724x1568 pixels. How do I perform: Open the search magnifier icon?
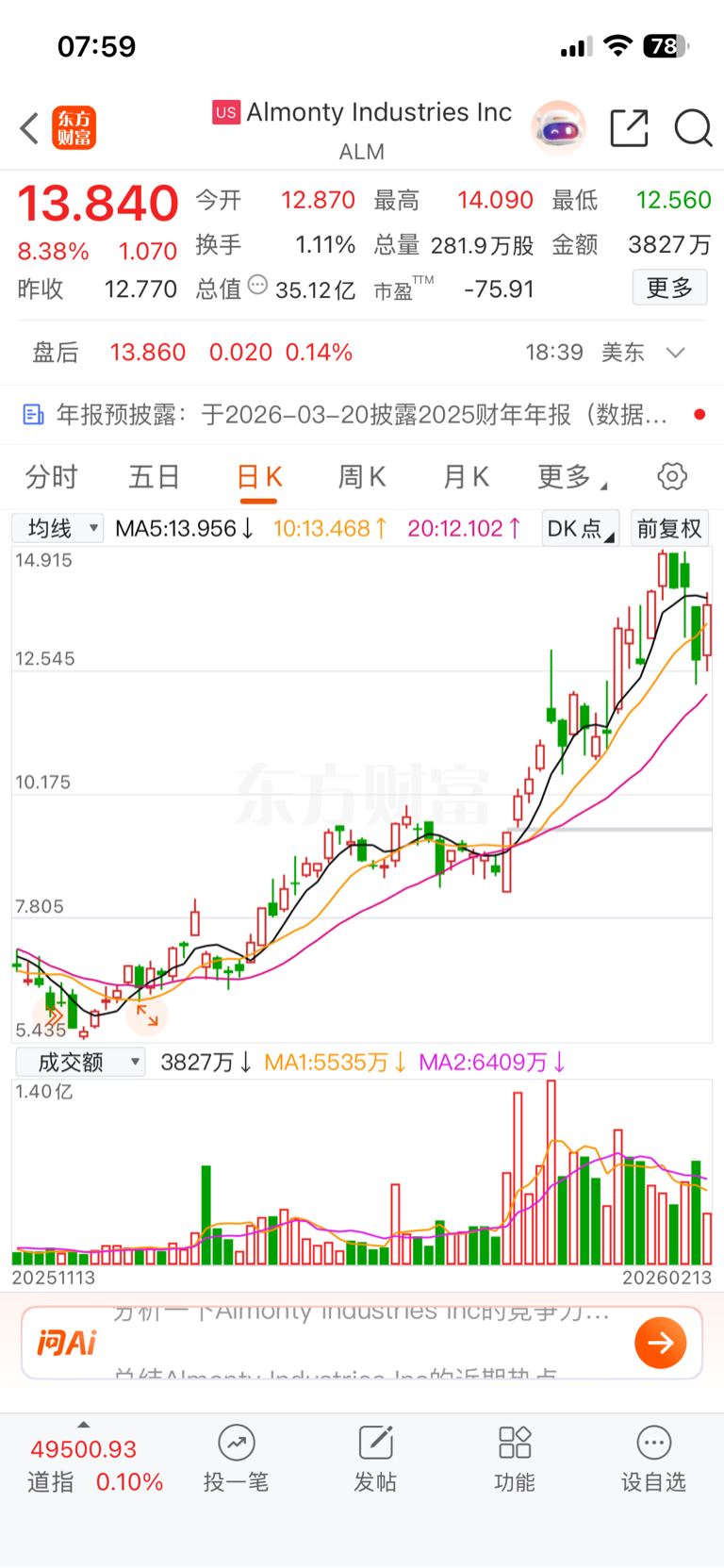(x=693, y=128)
